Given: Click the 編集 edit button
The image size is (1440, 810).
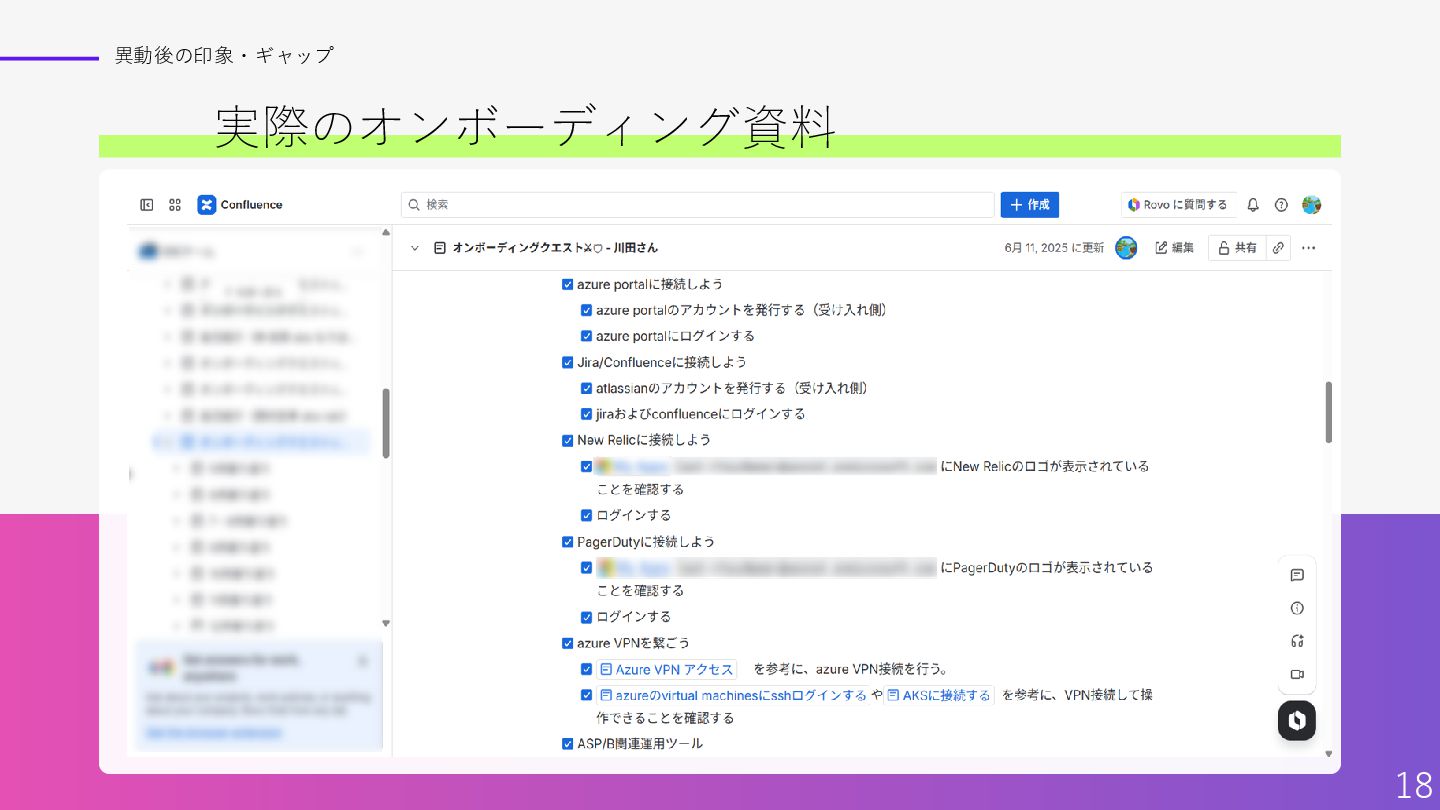Looking at the screenshot, I should pos(1175,248).
